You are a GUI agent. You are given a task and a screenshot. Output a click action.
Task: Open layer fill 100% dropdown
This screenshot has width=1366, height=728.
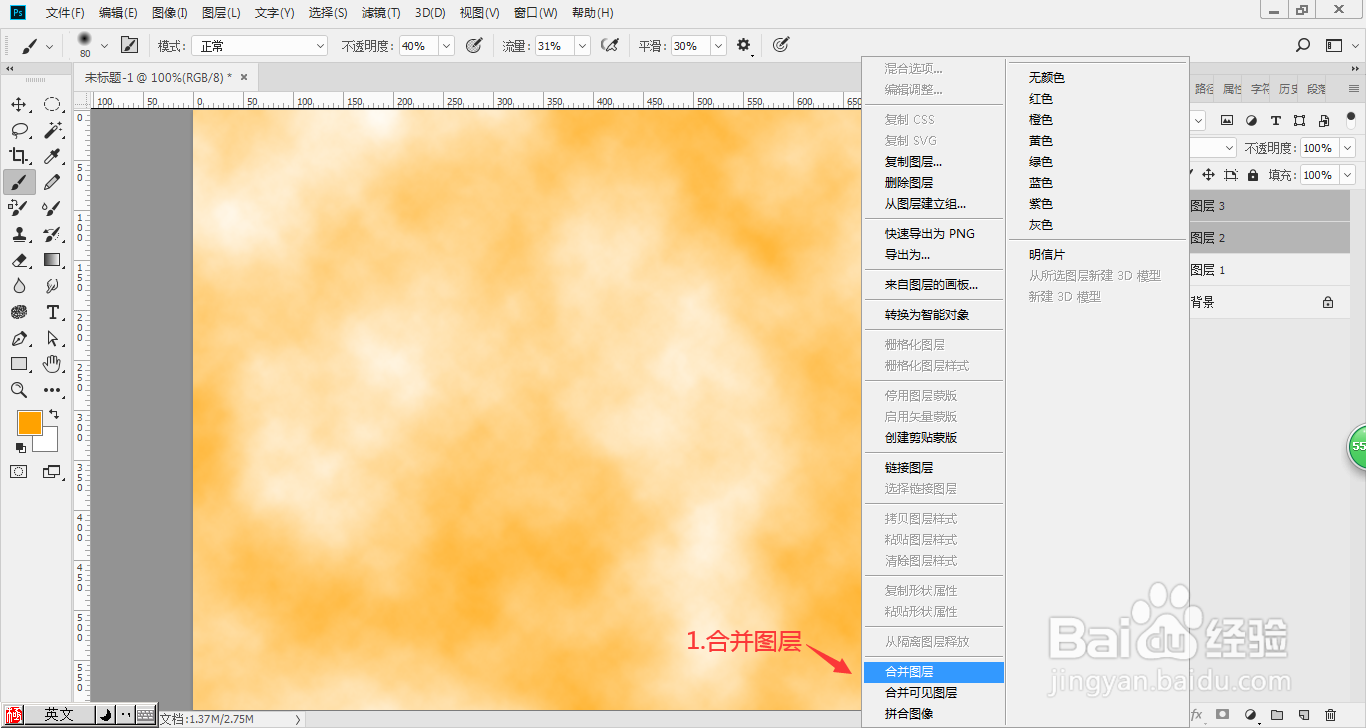(x=1347, y=175)
